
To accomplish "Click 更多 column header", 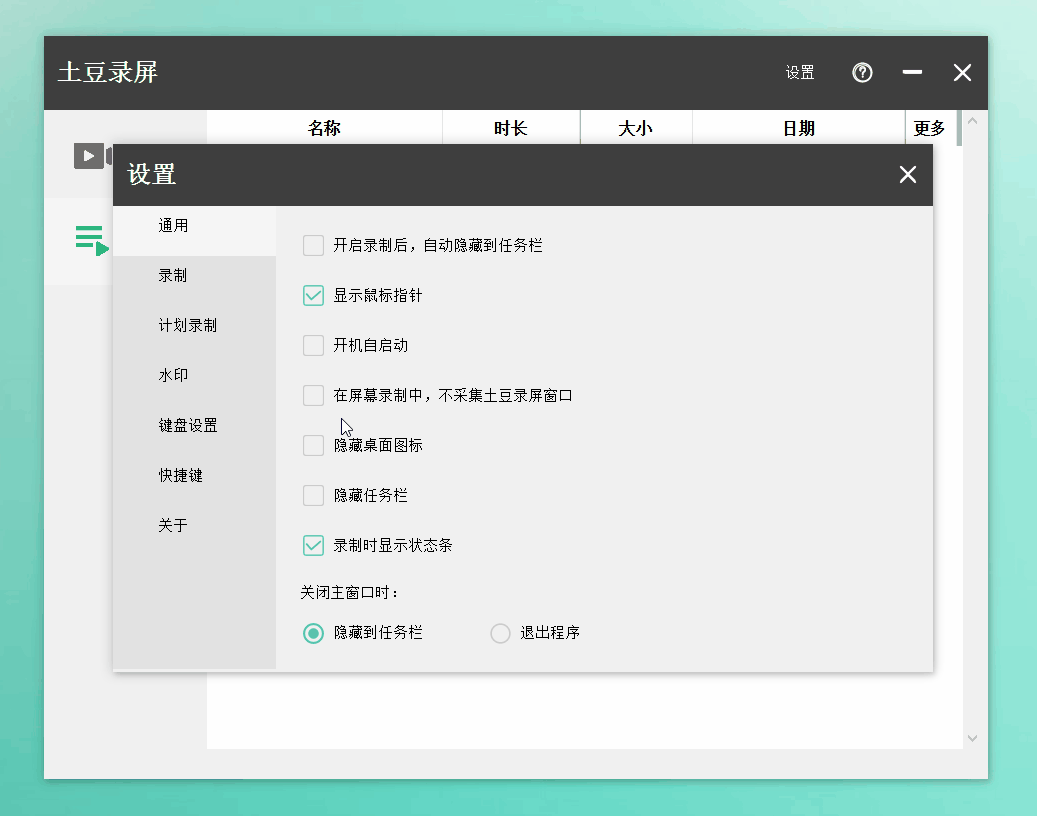I will point(929,128).
